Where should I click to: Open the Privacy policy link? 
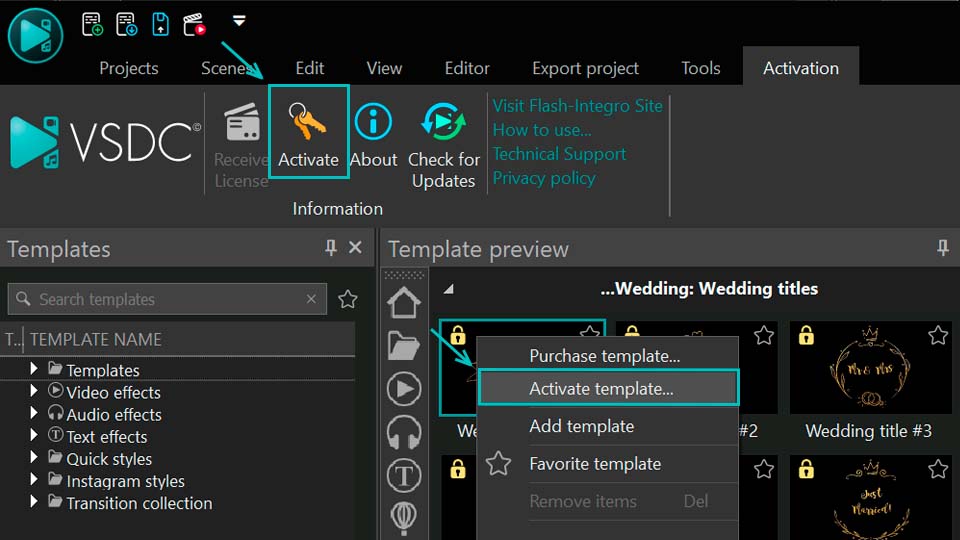click(x=544, y=178)
